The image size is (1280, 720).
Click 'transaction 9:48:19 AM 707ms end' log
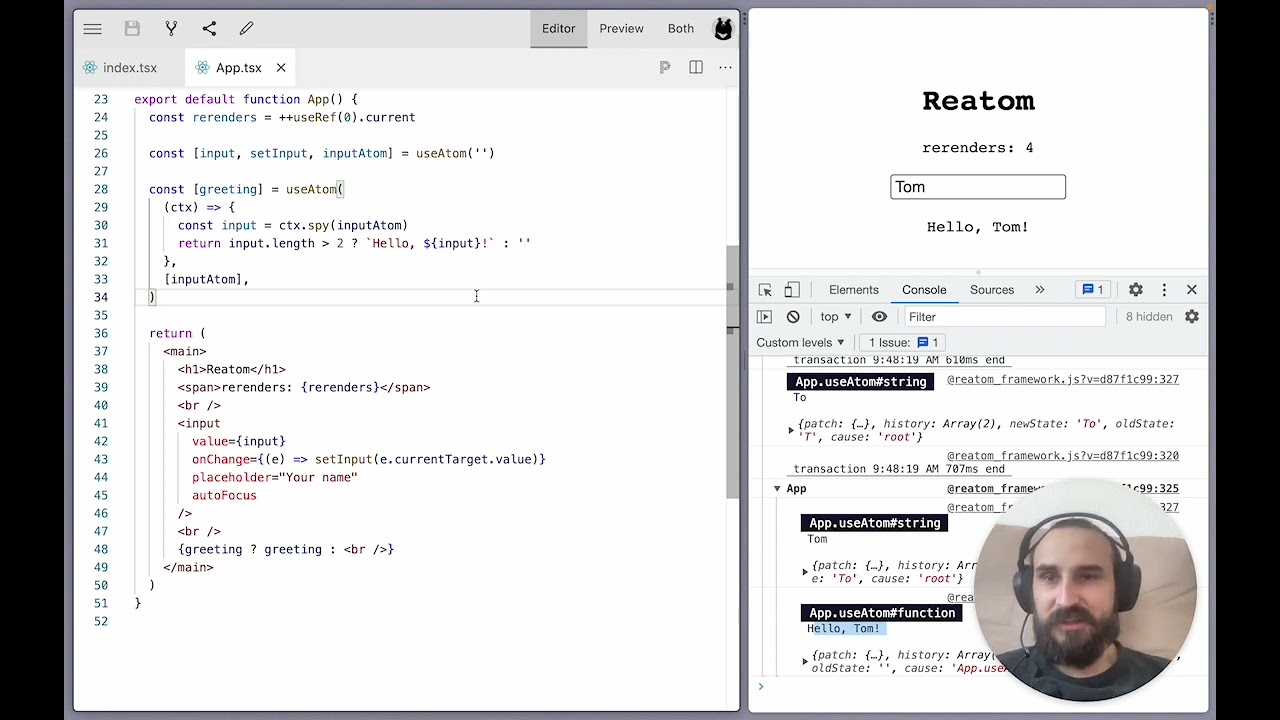899,469
